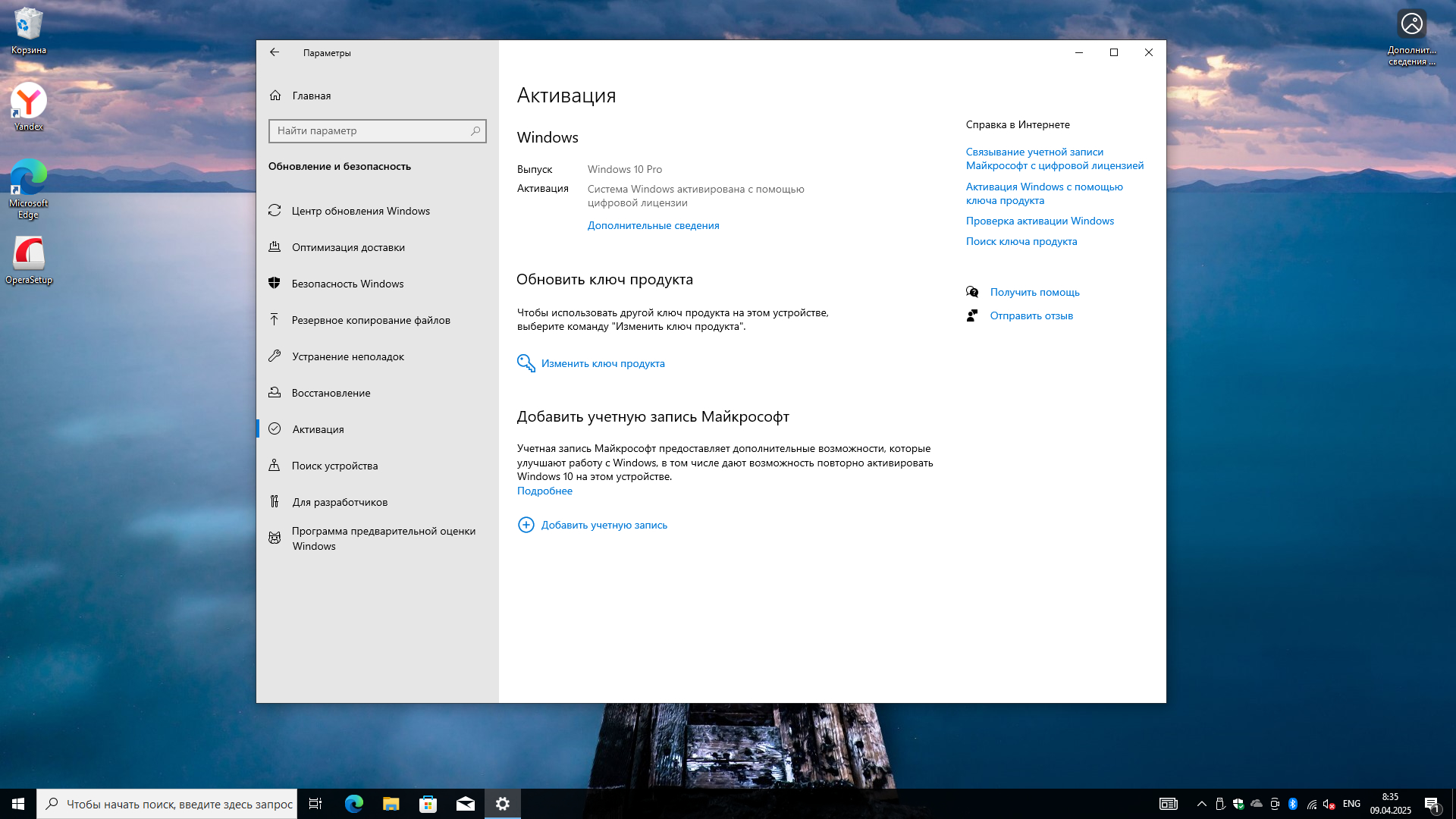Click the plus icon Добавить учетную запись

[526, 525]
